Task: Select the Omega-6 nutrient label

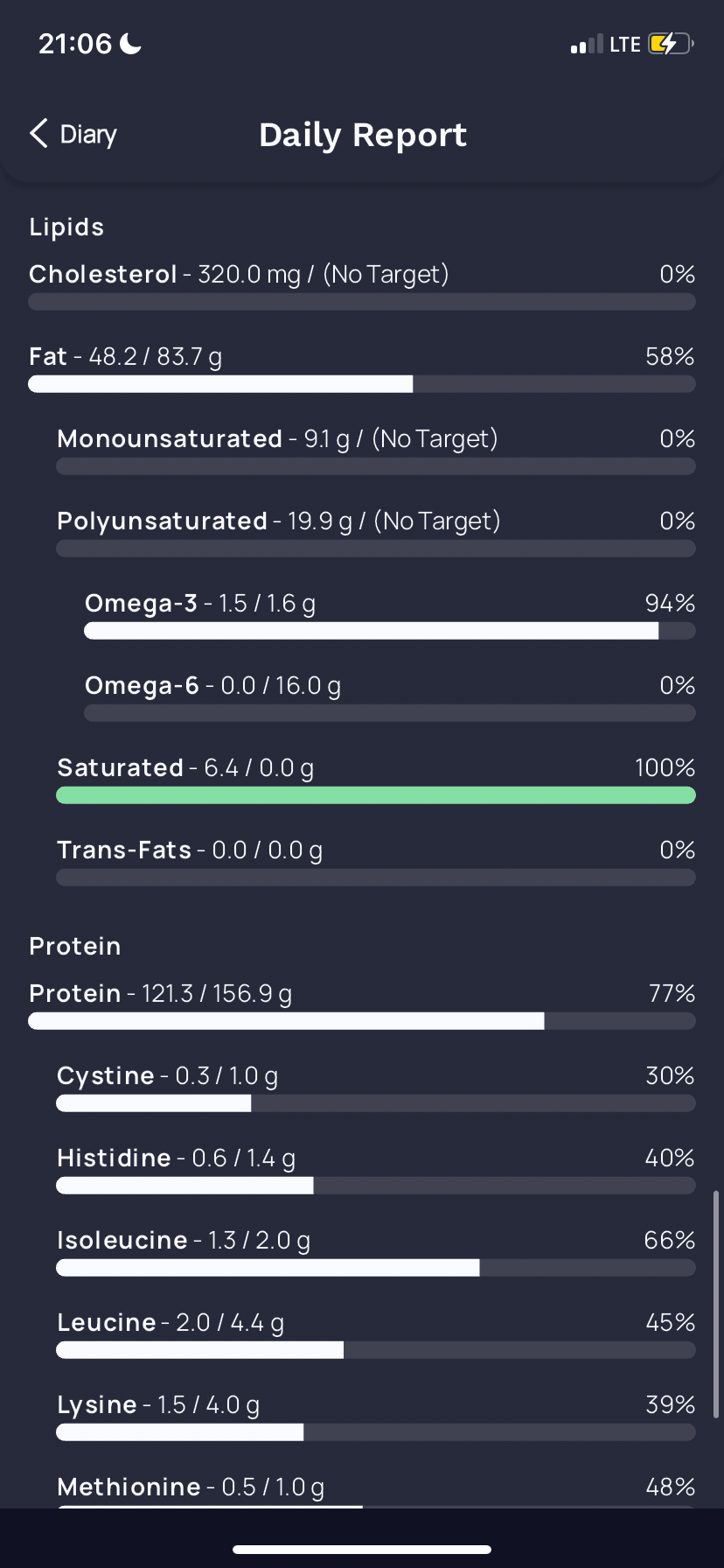Action: point(142,686)
